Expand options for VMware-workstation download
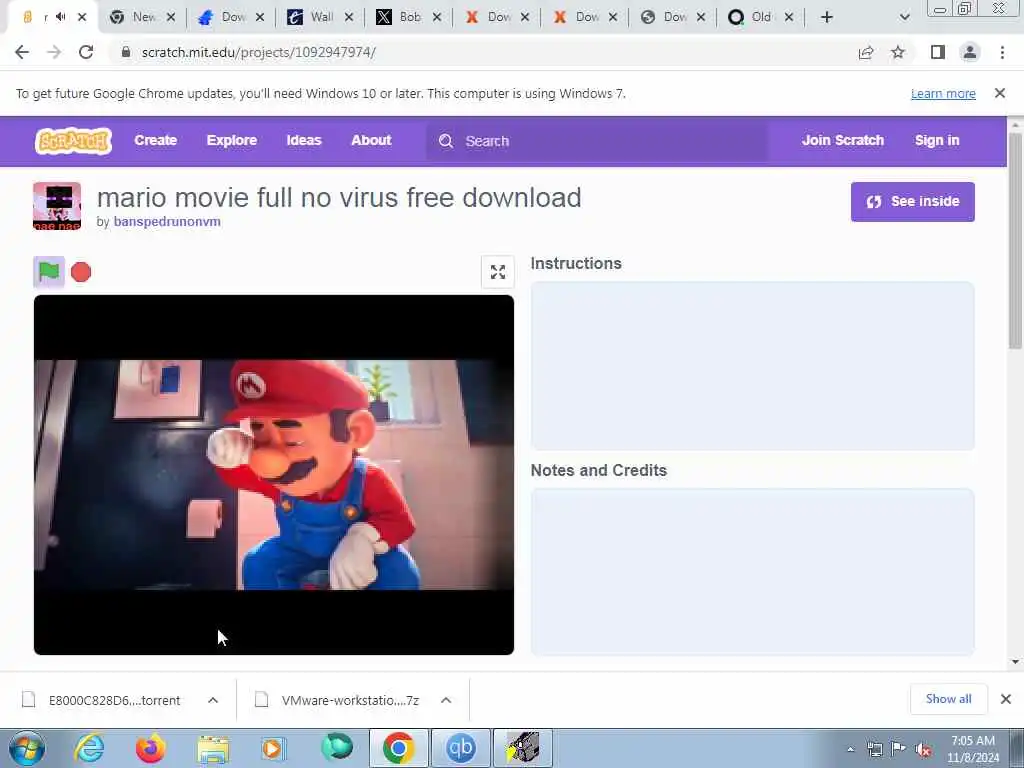The width and height of the screenshot is (1024, 768). pyautogui.click(x=446, y=700)
